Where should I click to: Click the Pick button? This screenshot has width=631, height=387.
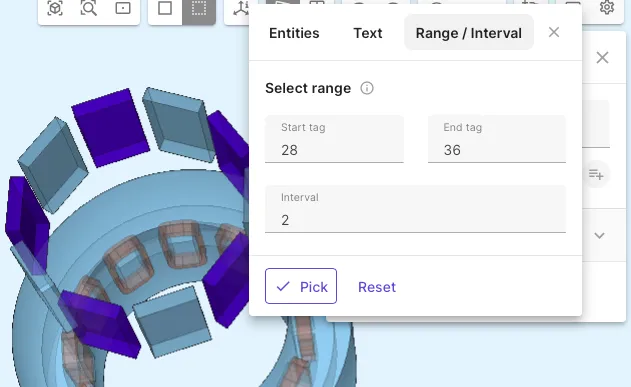[x=301, y=286]
